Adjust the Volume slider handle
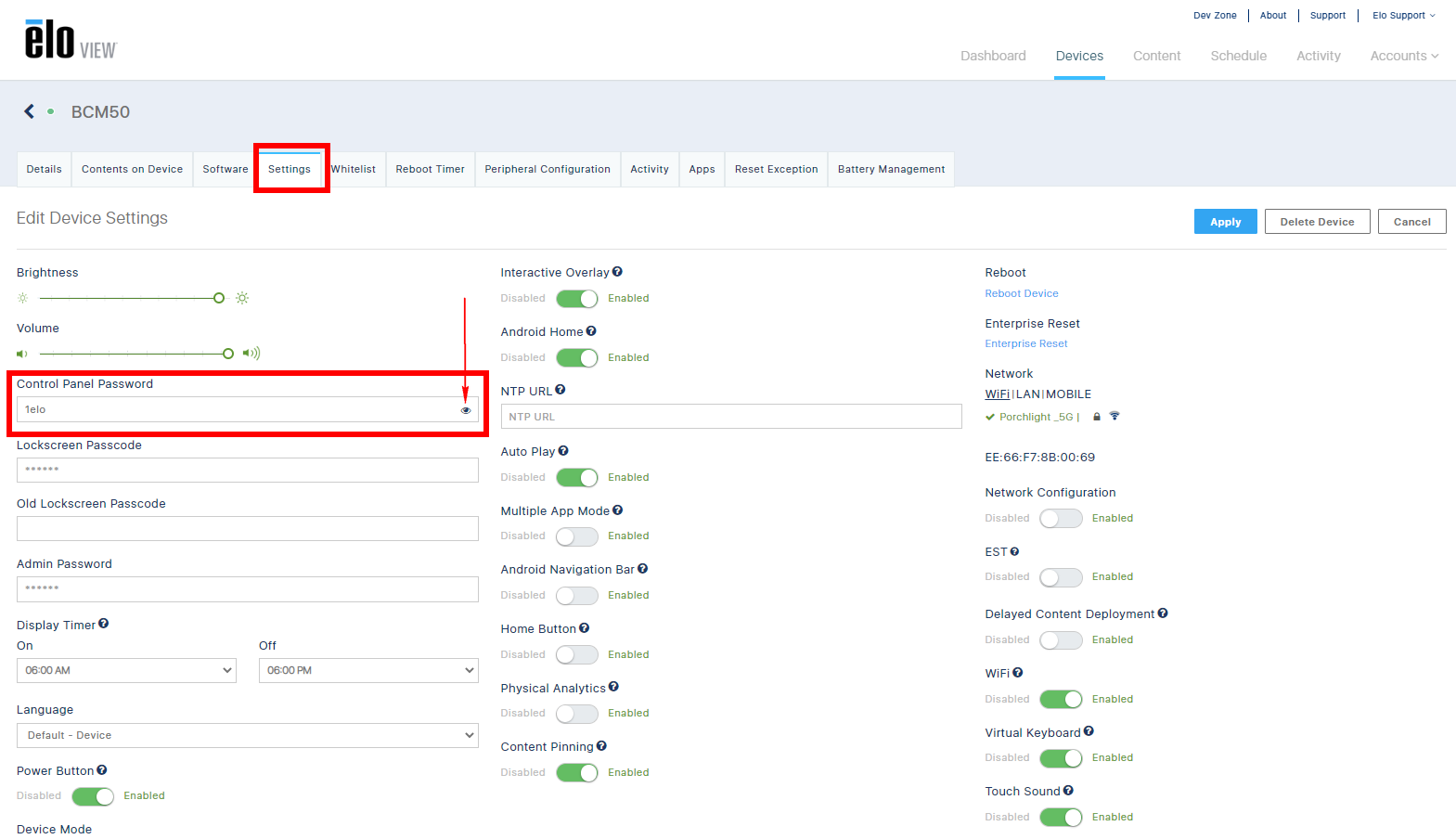The image size is (1456, 839). click(228, 354)
